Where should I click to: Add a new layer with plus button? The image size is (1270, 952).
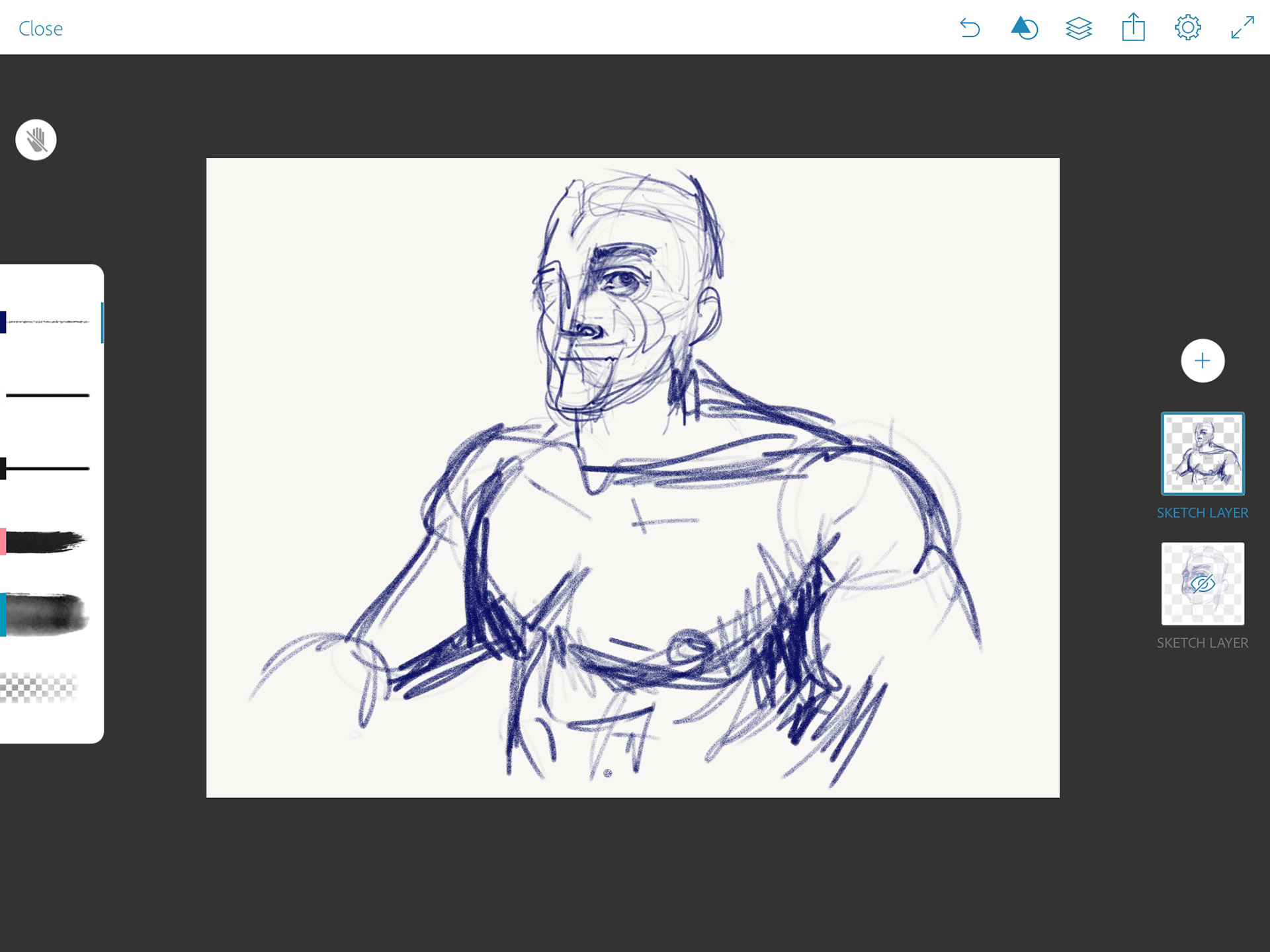(x=1202, y=361)
